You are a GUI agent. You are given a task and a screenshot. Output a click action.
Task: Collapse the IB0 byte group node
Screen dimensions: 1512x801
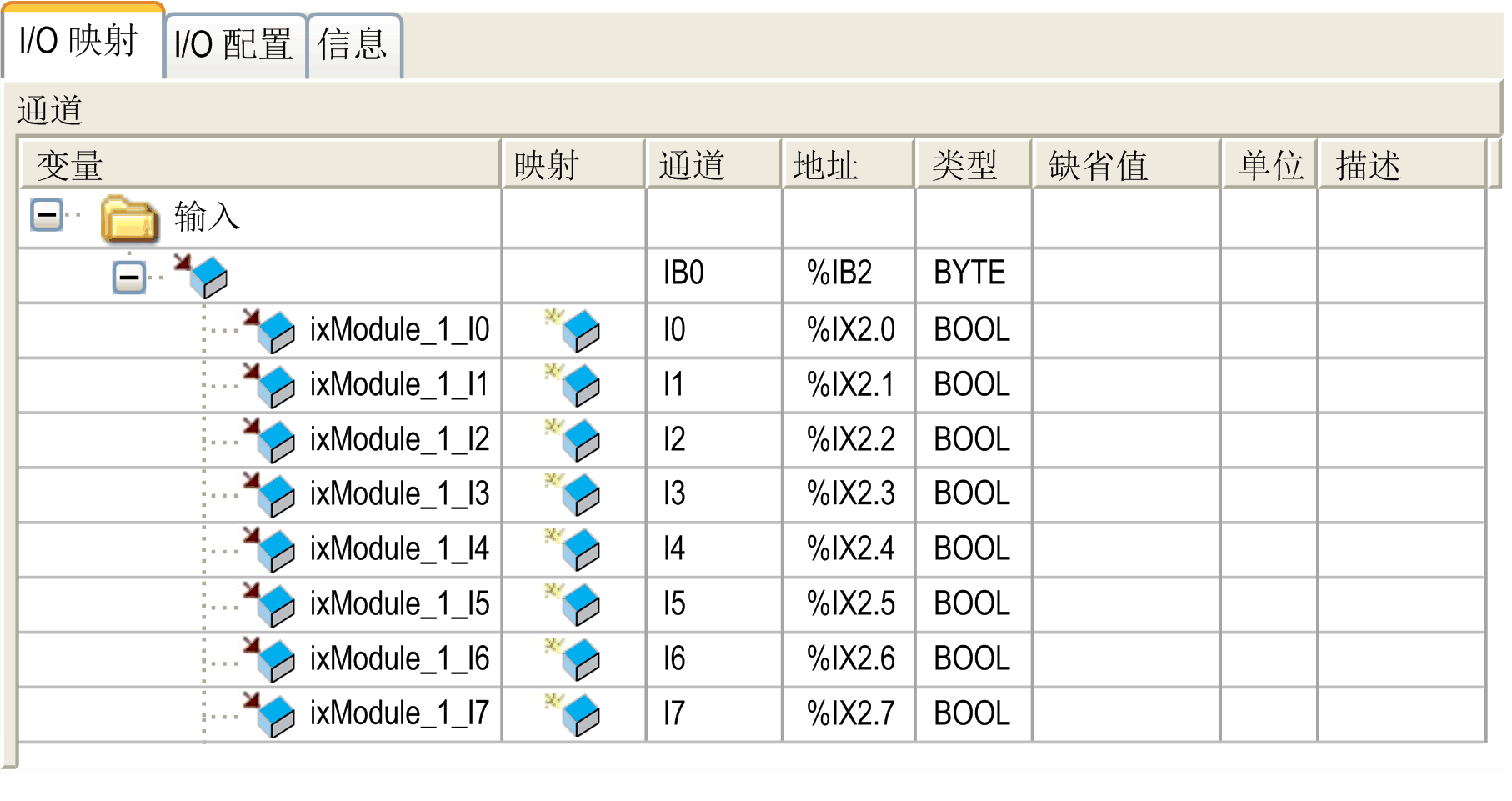point(128,277)
